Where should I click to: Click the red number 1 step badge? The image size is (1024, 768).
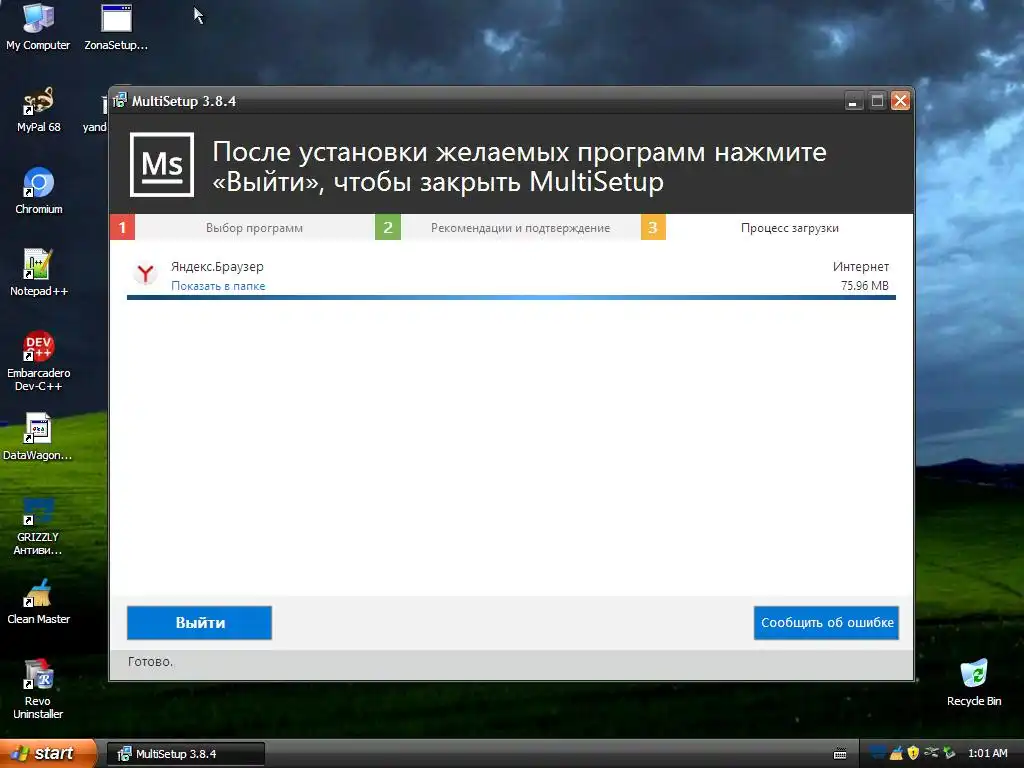tap(122, 228)
